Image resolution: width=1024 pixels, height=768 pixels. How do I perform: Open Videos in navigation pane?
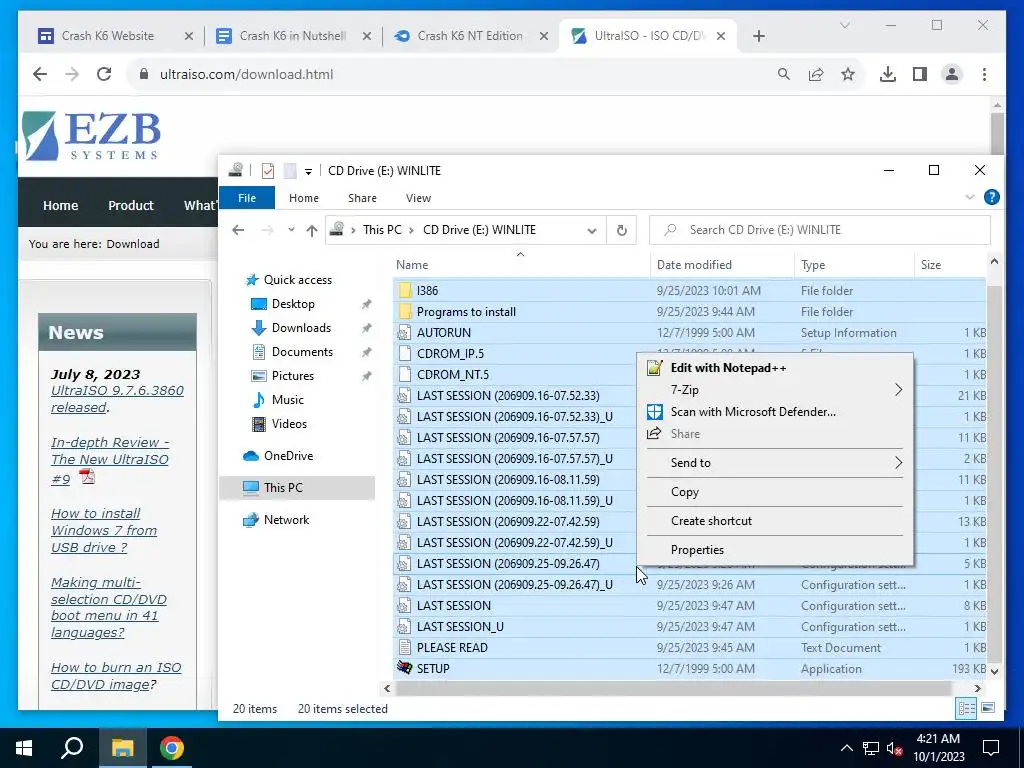pyautogui.click(x=289, y=424)
